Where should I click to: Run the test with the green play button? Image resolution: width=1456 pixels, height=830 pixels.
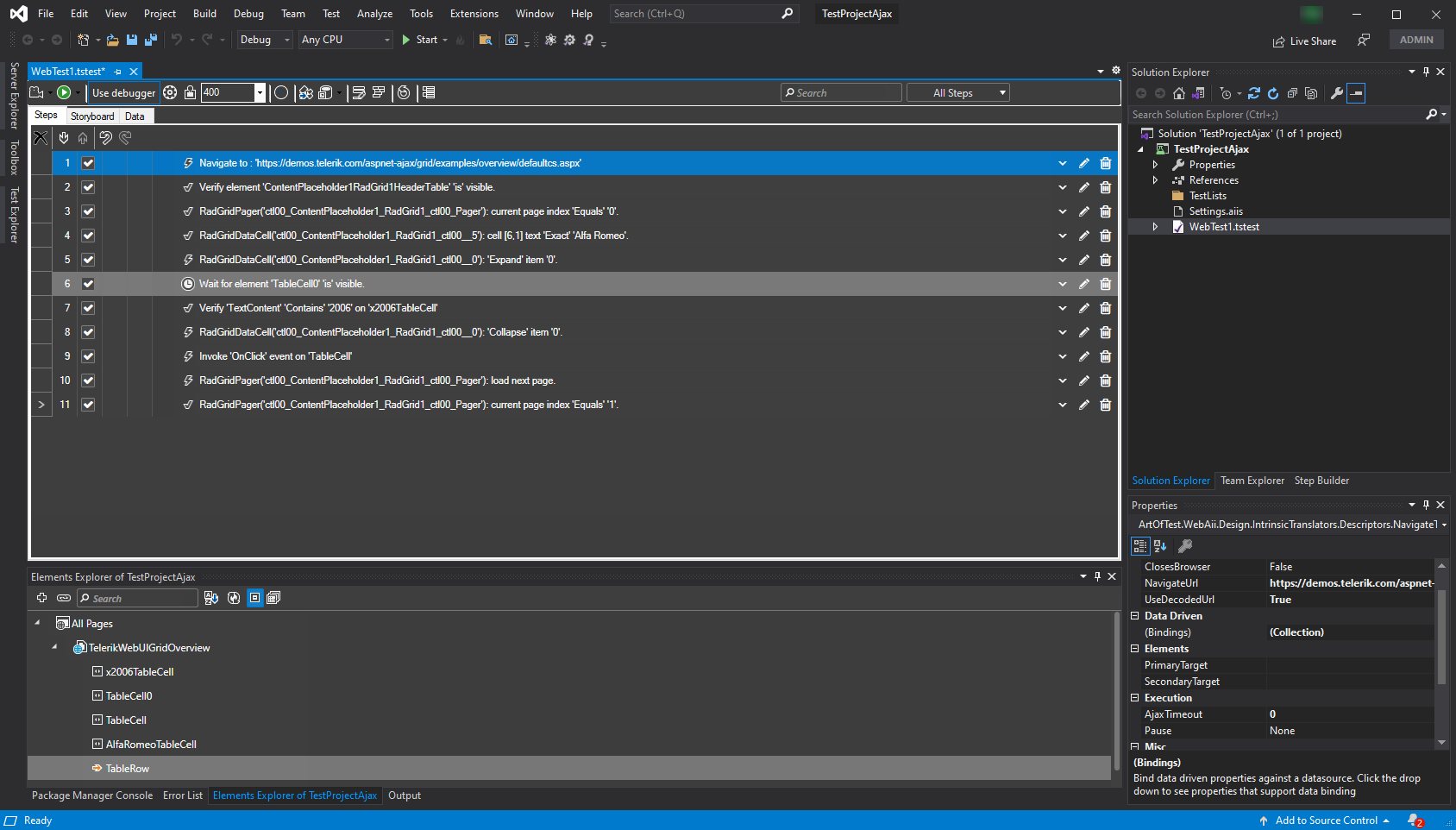point(64,92)
